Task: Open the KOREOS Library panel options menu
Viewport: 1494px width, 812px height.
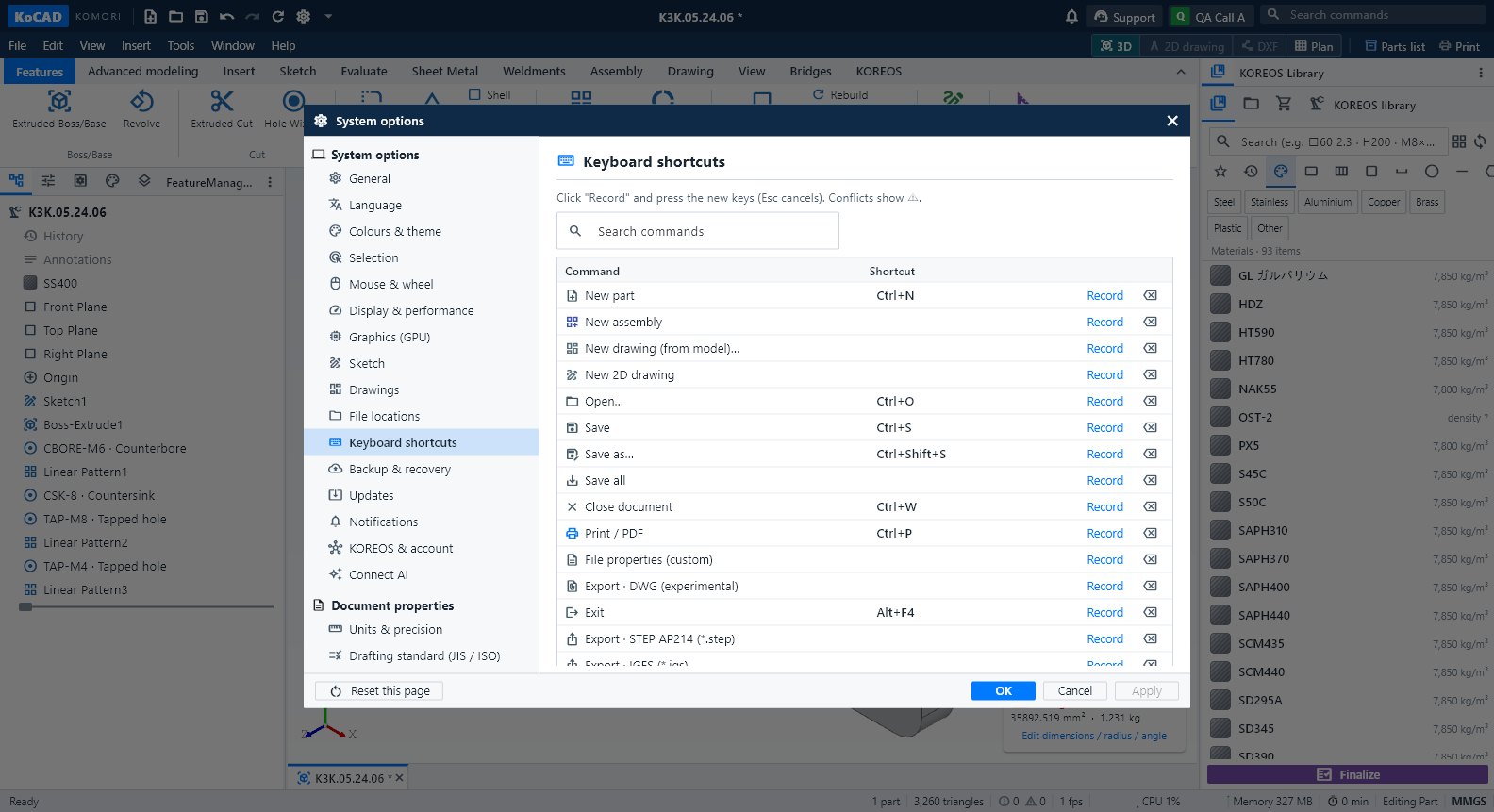Action: pyautogui.click(x=1480, y=73)
